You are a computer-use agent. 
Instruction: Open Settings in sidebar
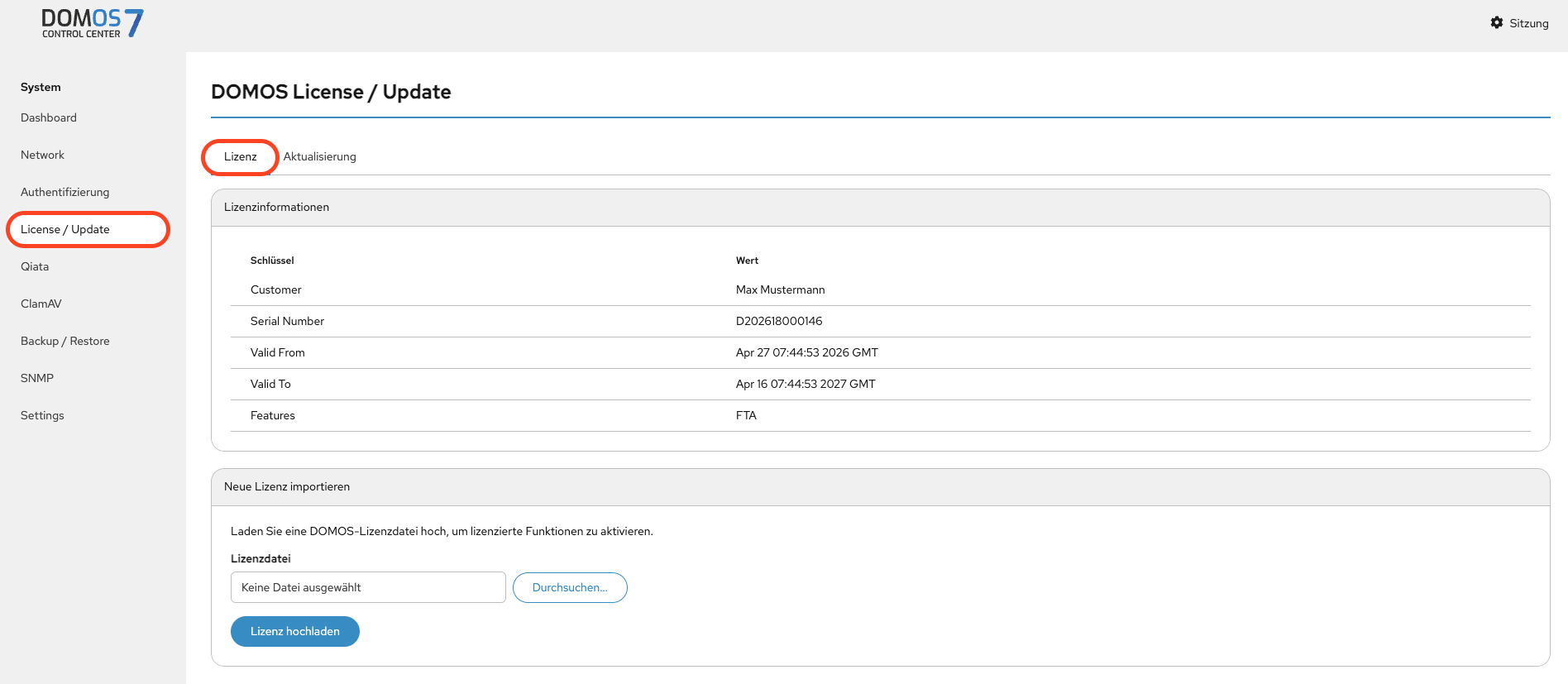pyautogui.click(x=42, y=415)
